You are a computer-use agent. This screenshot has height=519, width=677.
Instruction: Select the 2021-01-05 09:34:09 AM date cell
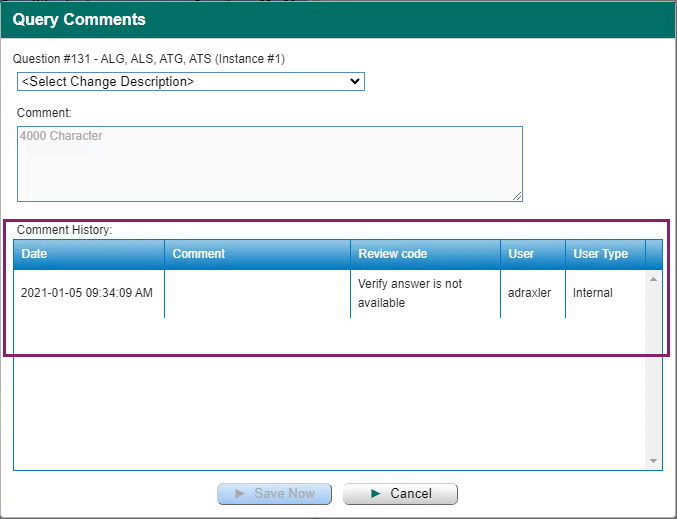[x=87, y=293]
